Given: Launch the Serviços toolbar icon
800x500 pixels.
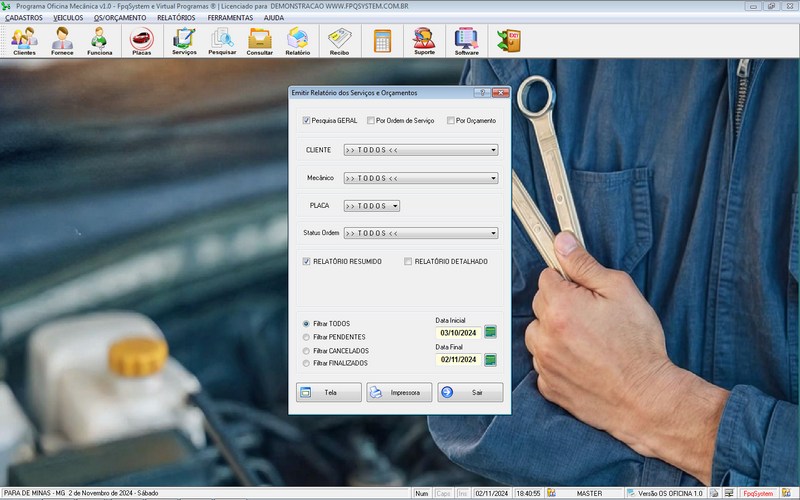Looking at the screenshot, I should point(184,41).
